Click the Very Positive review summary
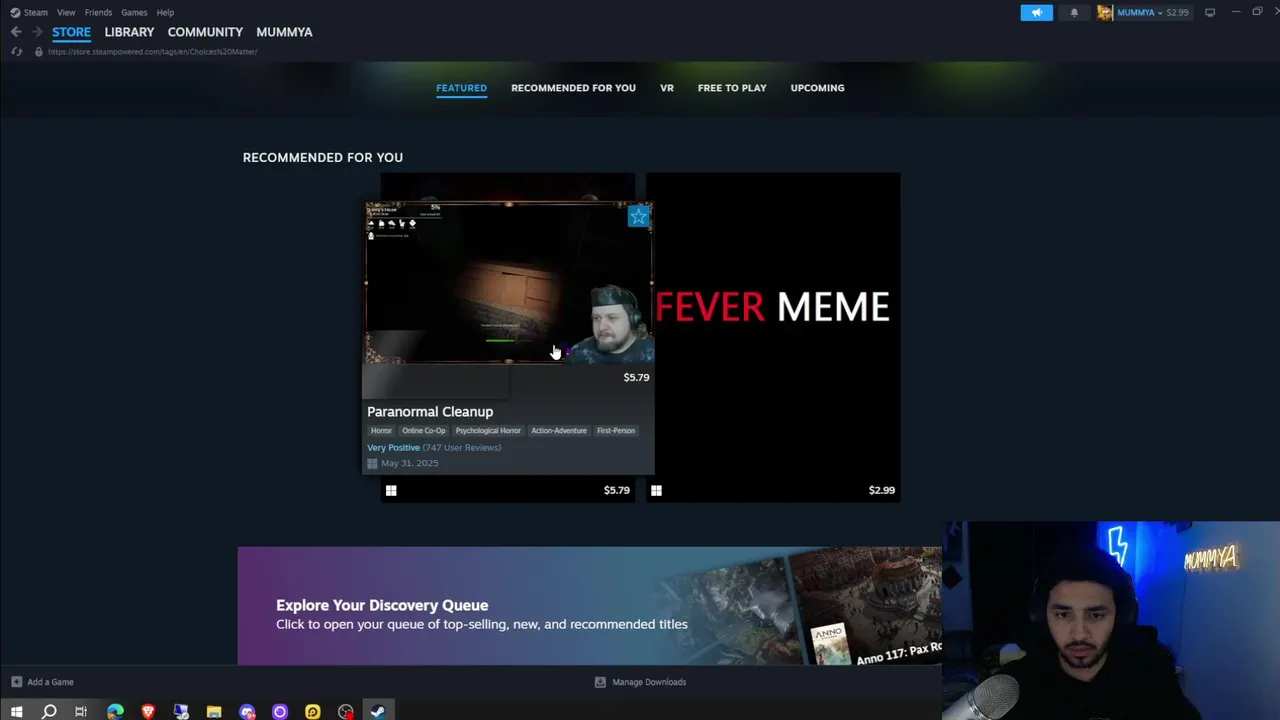Image resolution: width=1280 pixels, height=720 pixels. 393,448
